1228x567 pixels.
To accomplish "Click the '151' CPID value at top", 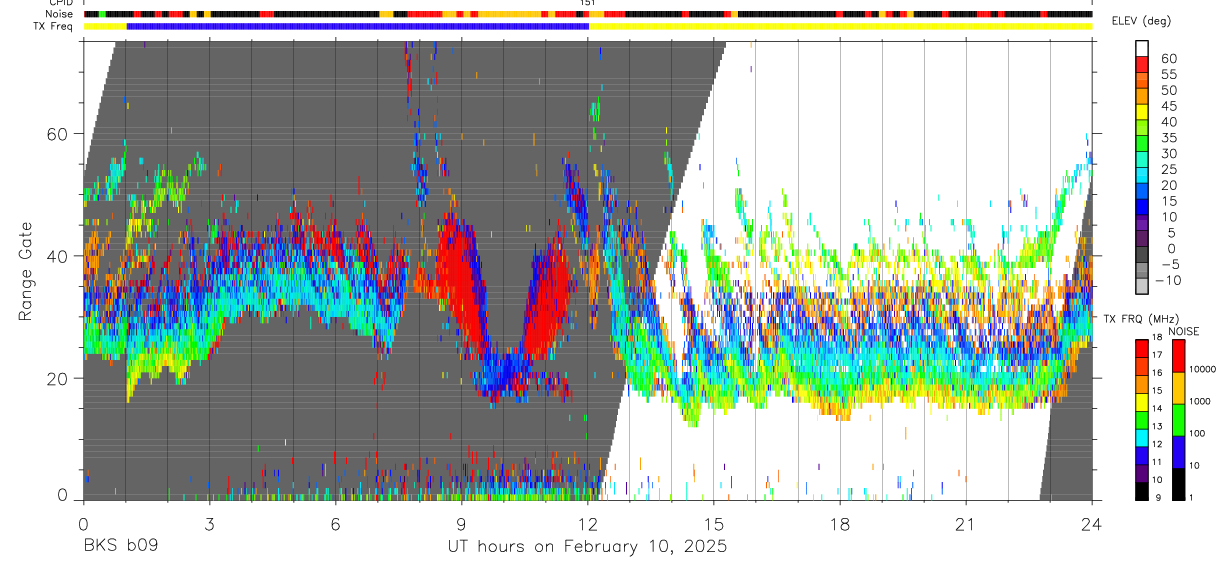I will (x=588, y=3).
